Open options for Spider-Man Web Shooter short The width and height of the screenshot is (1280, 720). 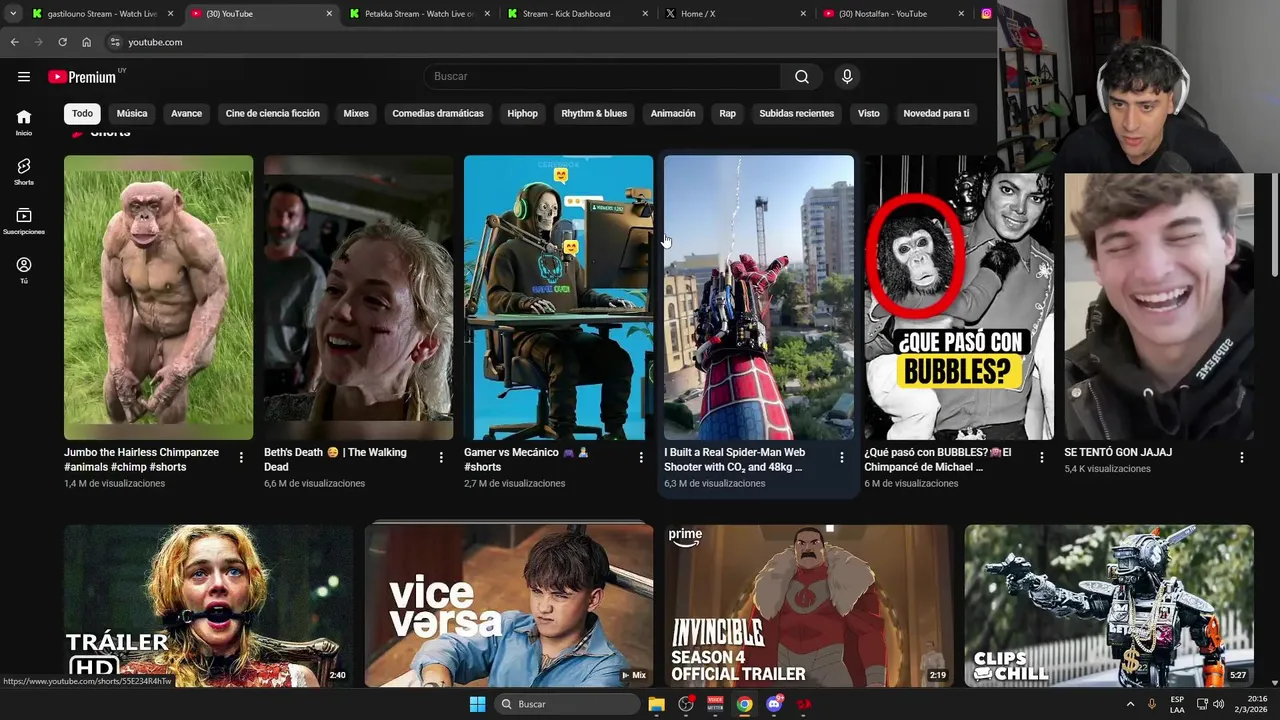pos(841,457)
